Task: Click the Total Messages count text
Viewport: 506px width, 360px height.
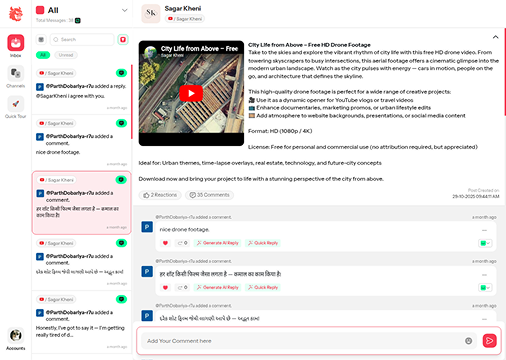Action: 55,21
